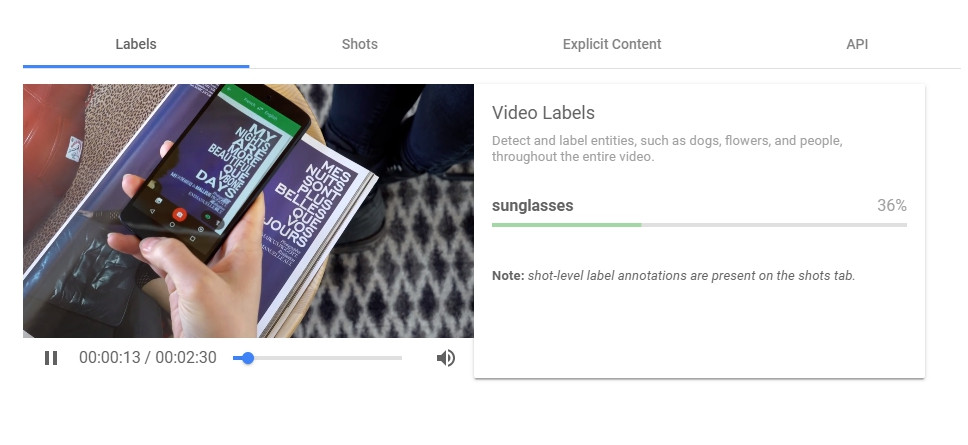Image resolution: width=968 pixels, height=445 pixels.
Task: Open the API tab
Action: pyautogui.click(x=857, y=44)
